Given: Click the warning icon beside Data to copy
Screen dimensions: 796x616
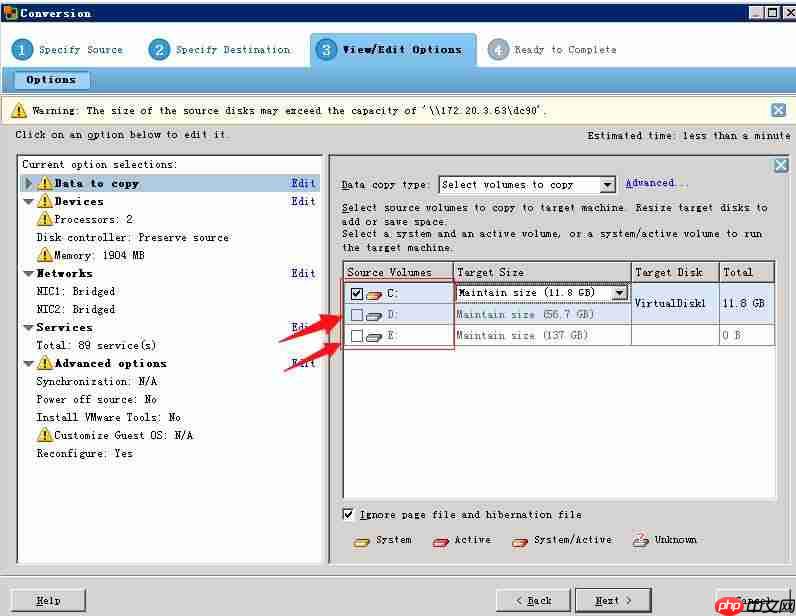Looking at the screenshot, I should [x=45, y=184].
